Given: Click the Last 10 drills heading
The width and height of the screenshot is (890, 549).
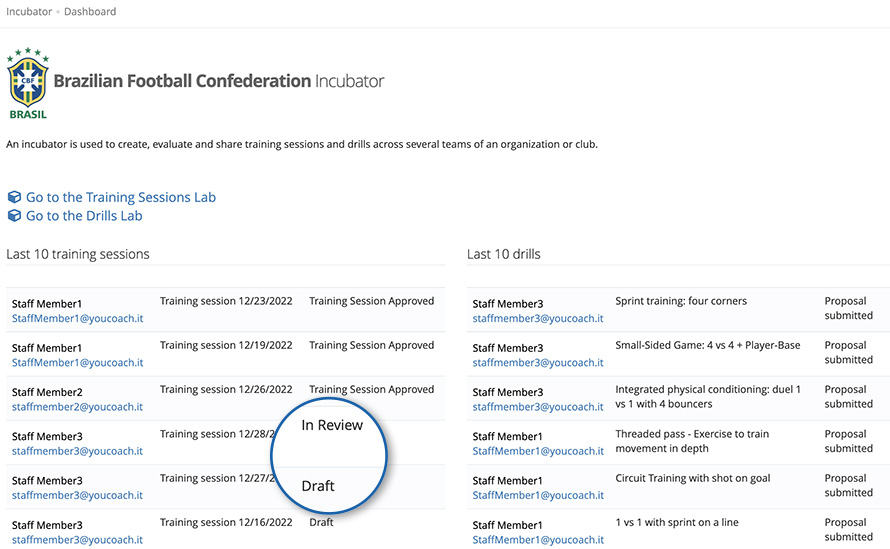Looking at the screenshot, I should click(503, 254).
